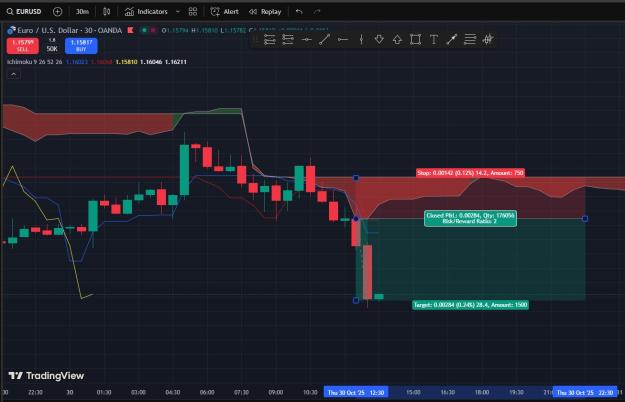The image size is (625, 402).
Task: Start bar Replay mode
Action: coord(265,12)
